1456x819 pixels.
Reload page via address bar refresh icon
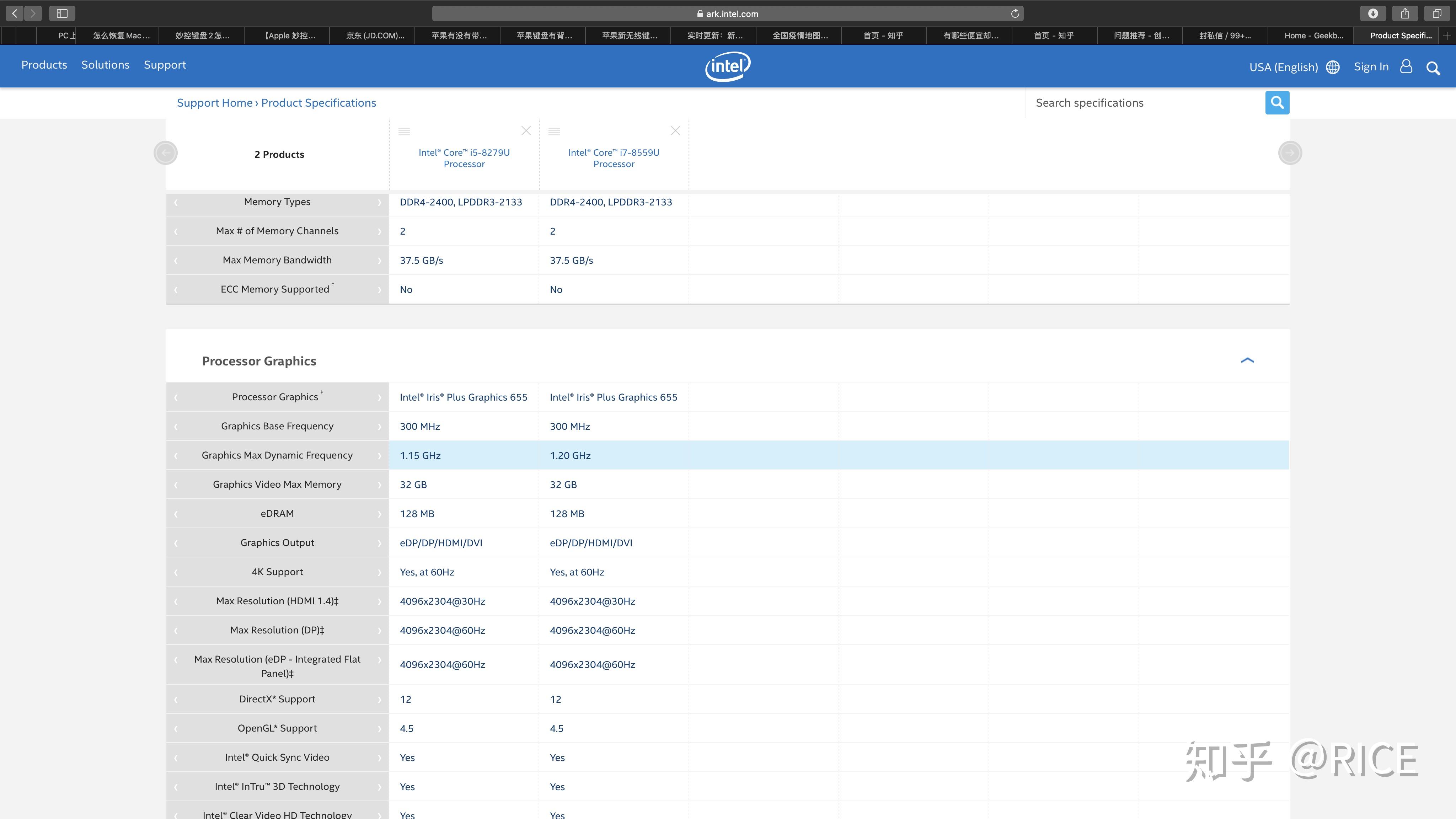(1015, 14)
